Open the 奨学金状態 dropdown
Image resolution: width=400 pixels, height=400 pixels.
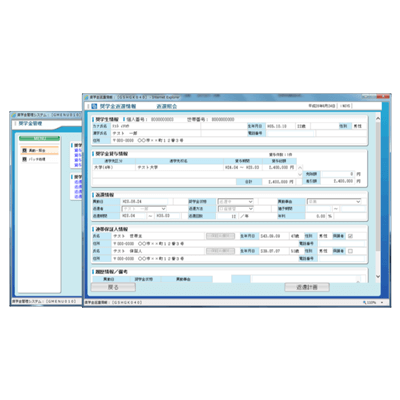(x=235, y=202)
